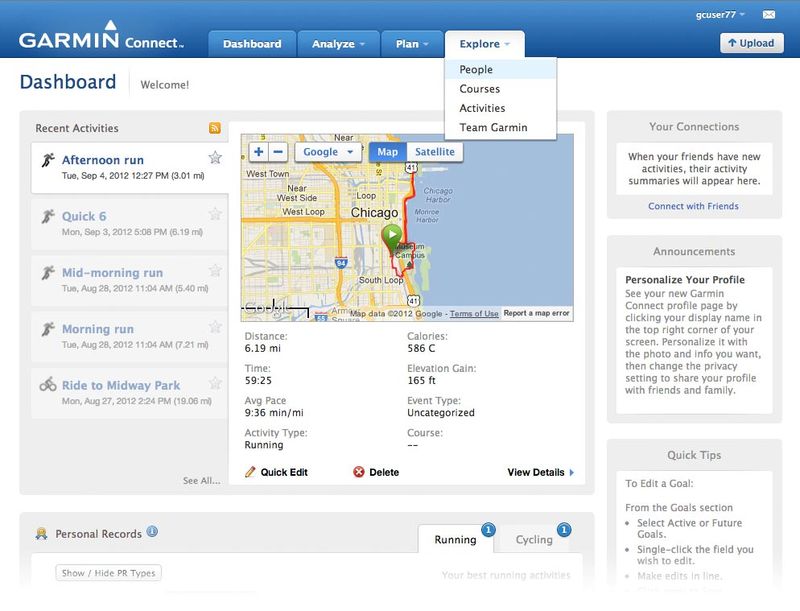Open the gcuser77 account dropdown
The image size is (800, 611).
tap(720, 14)
